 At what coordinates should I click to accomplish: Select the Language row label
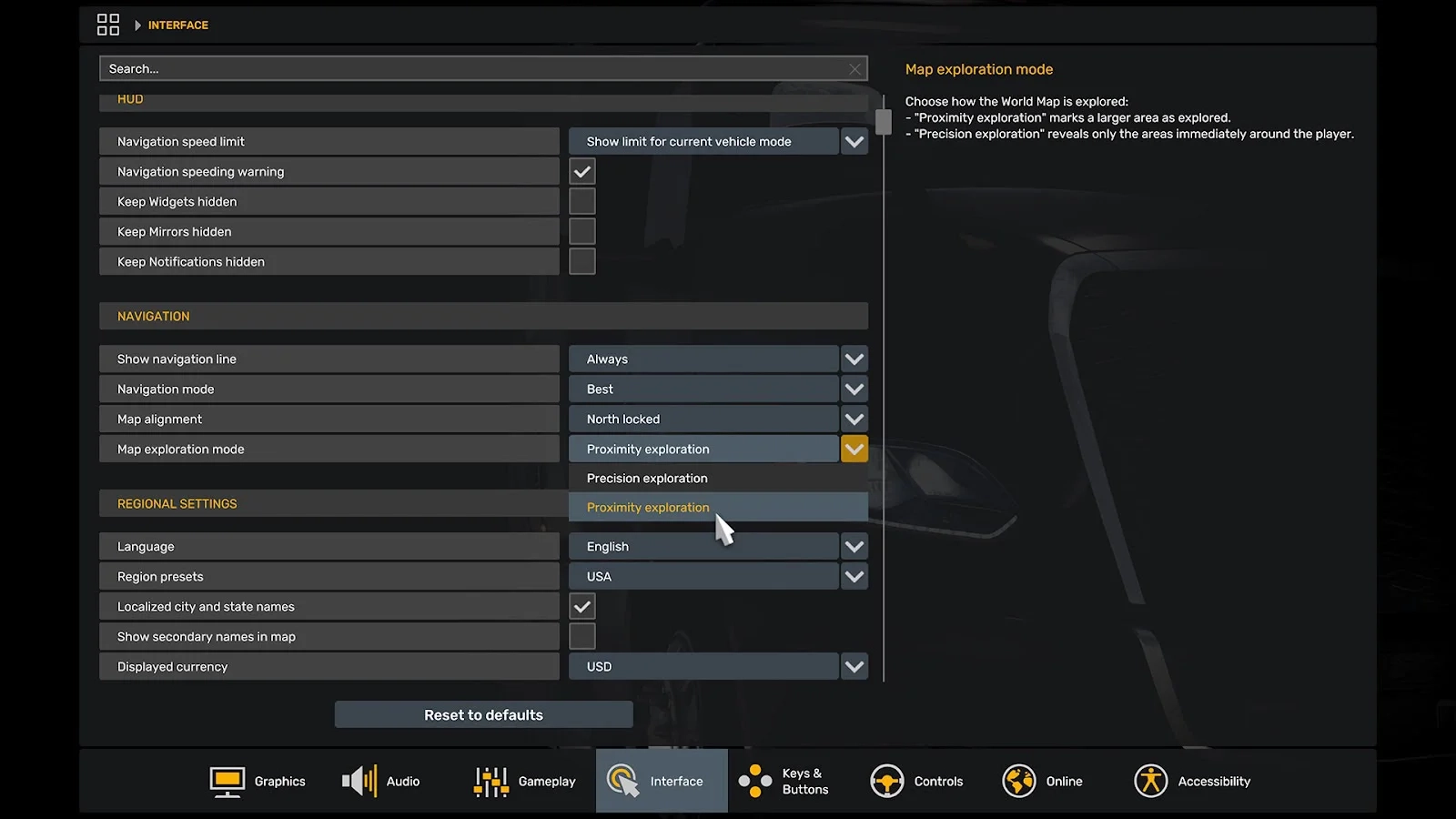tap(329, 546)
